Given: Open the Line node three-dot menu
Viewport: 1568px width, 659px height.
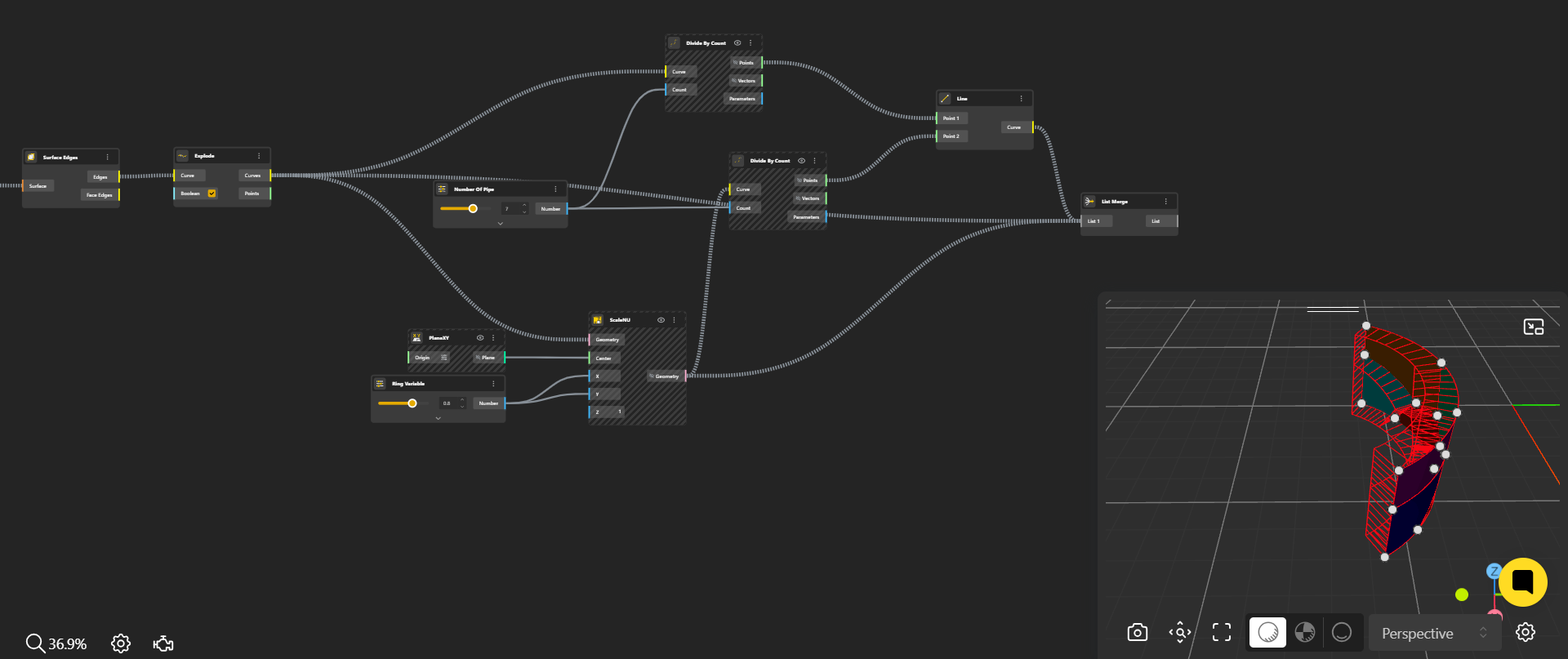Looking at the screenshot, I should pyautogui.click(x=1021, y=99).
